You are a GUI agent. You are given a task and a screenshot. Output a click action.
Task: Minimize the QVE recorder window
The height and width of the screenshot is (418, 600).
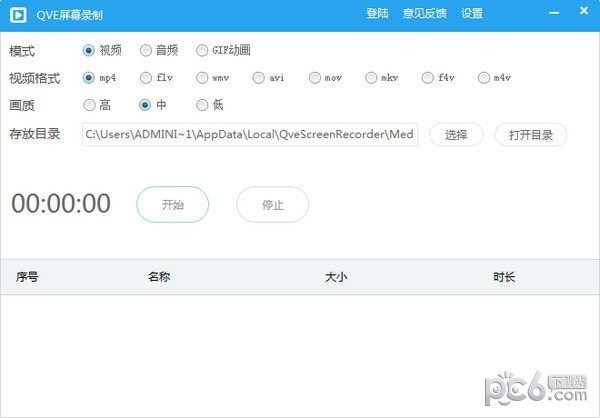555,13
